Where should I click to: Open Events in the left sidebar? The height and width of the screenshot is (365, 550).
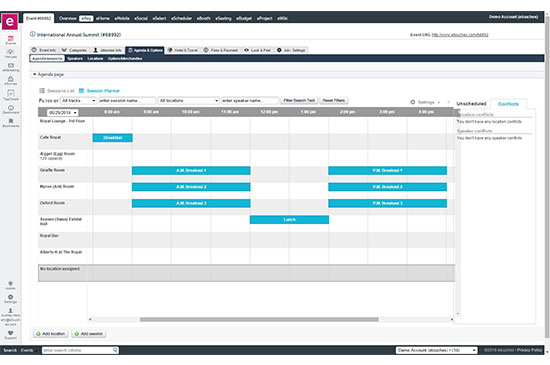tap(11, 40)
